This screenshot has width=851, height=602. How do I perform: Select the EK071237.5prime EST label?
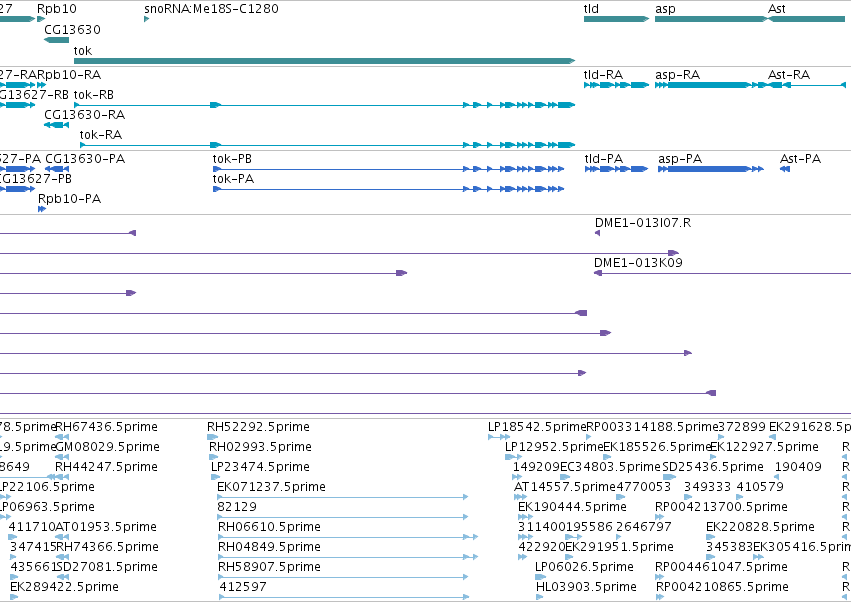pyautogui.click(x=271, y=487)
